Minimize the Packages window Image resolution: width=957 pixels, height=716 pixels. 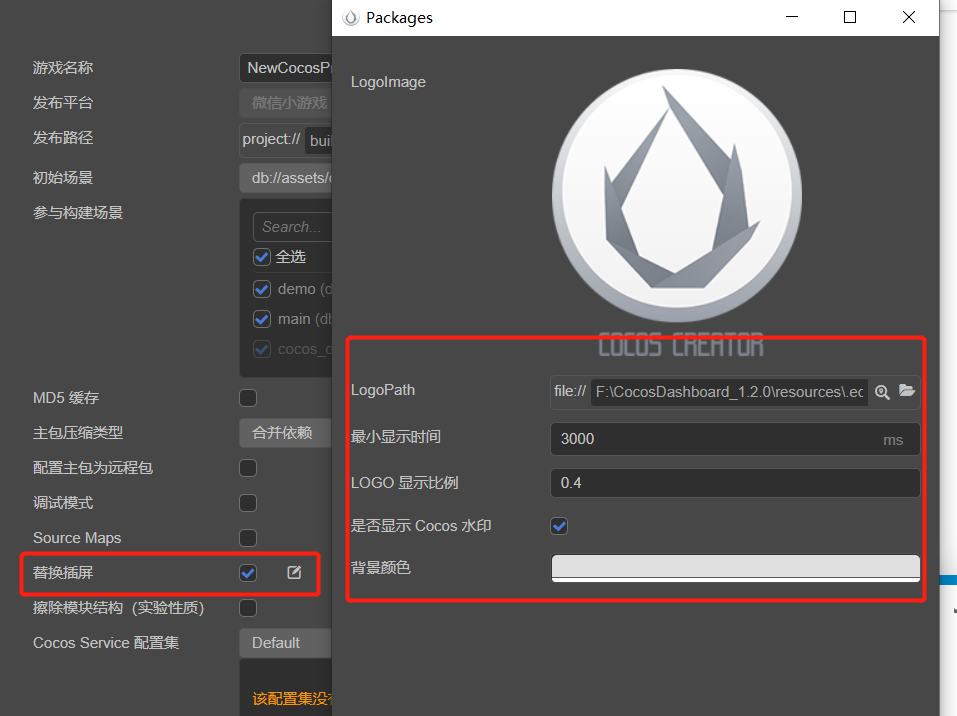(x=792, y=17)
